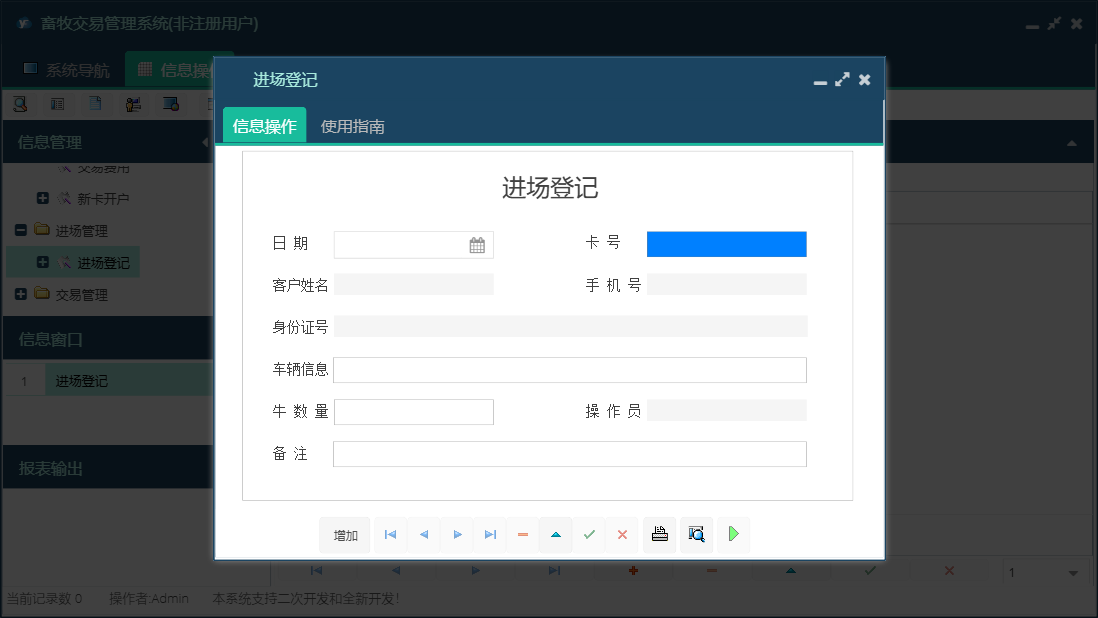Image resolution: width=1098 pixels, height=618 pixels.
Task: Jump to first record with the navigation icon
Action: tap(390, 534)
